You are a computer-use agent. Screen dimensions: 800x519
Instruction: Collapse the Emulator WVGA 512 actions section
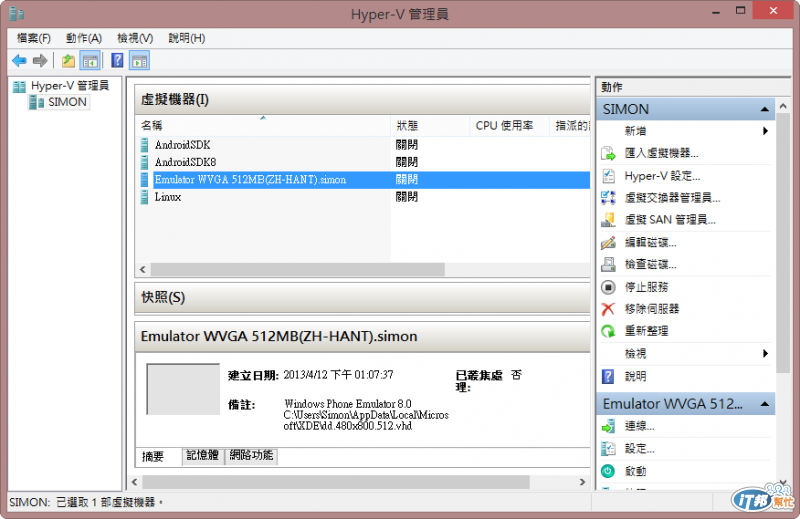[764, 404]
